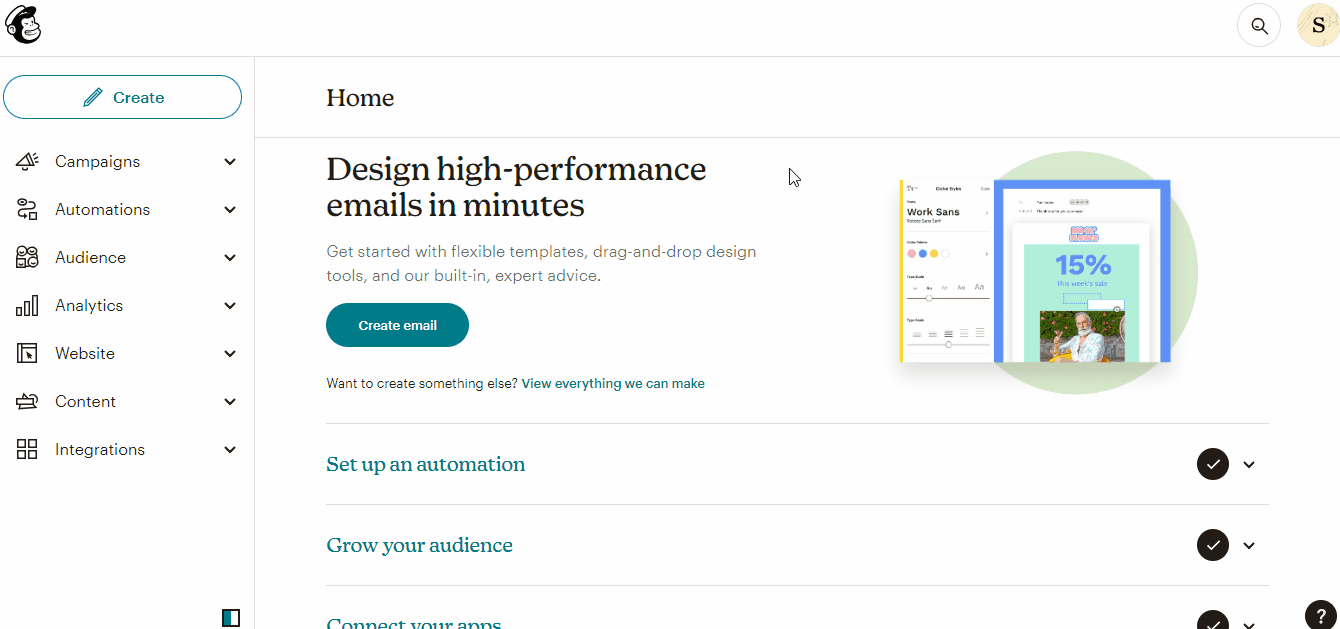
Task: Expand the Grow your audience section
Action: [x=1248, y=545]
